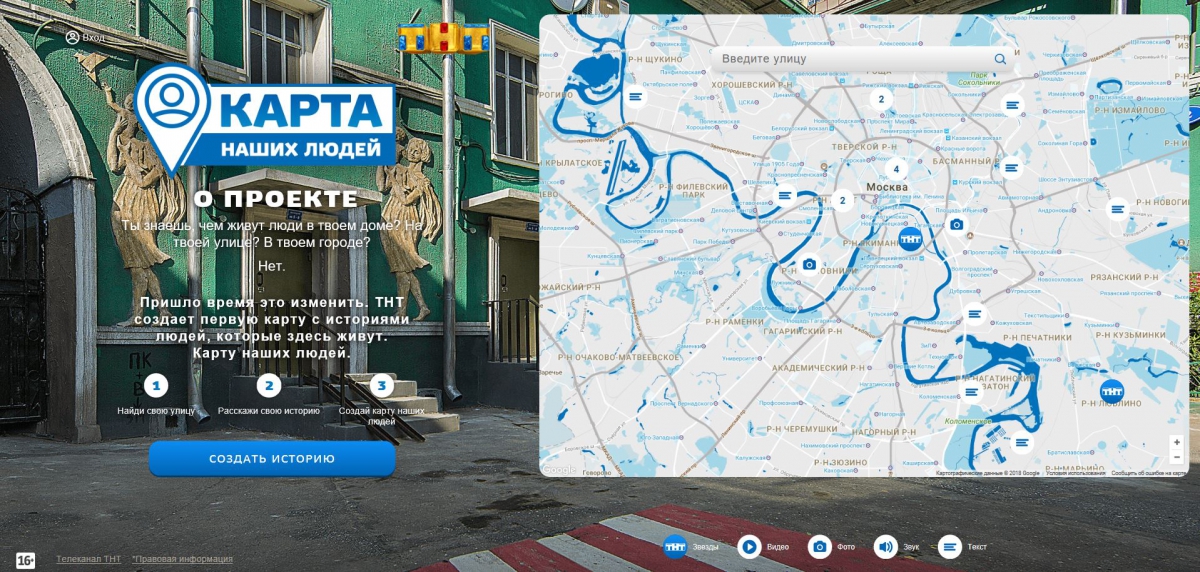
Task: Open Сообщить об ошибке на карте link
Action: tap(1150, 473)
